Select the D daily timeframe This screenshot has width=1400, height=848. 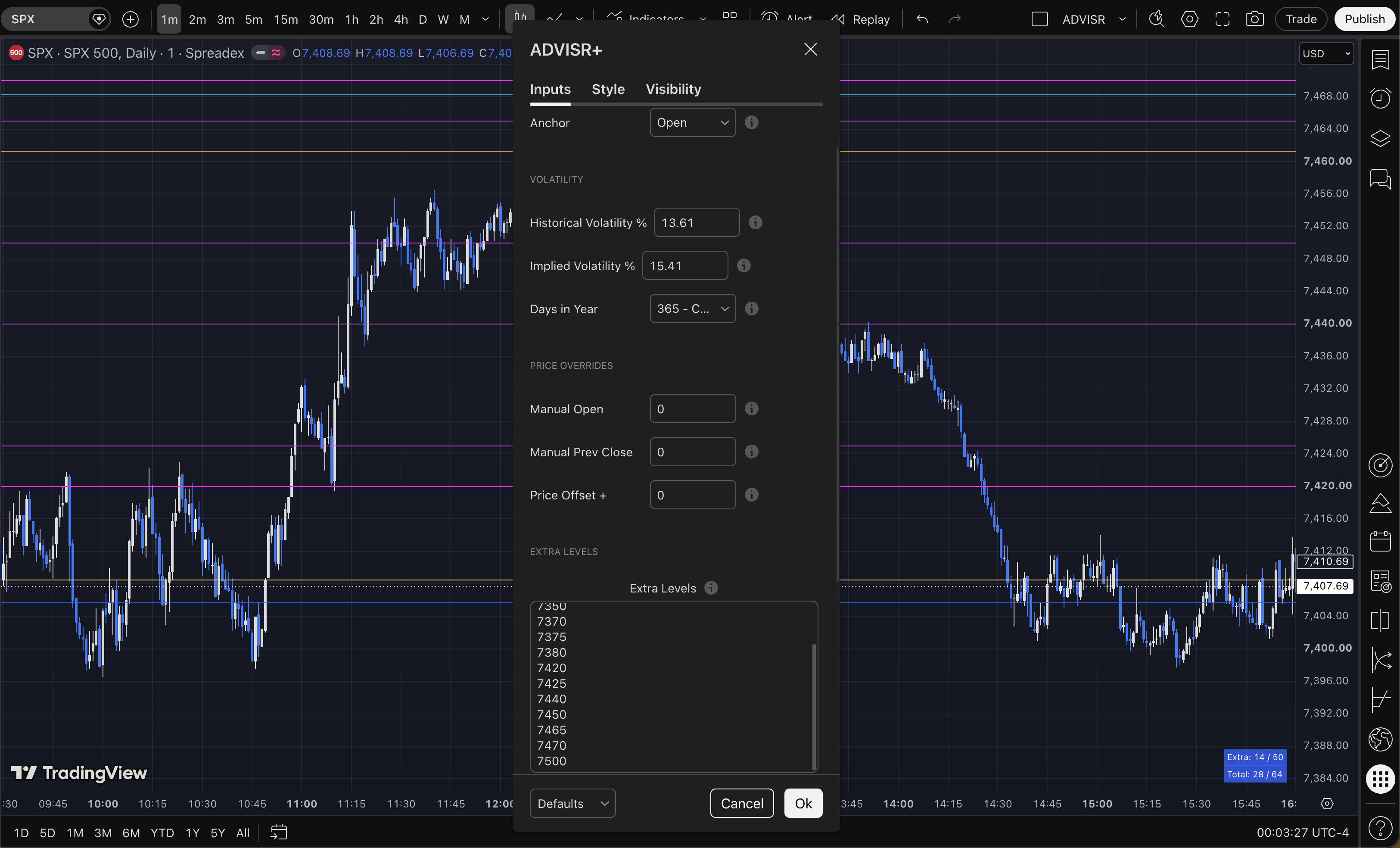tap(423, 19)
